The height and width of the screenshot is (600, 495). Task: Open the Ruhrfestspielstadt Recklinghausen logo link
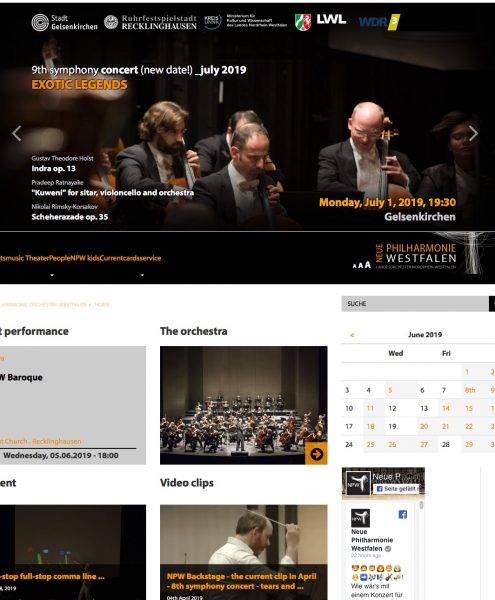pos(150,22)
